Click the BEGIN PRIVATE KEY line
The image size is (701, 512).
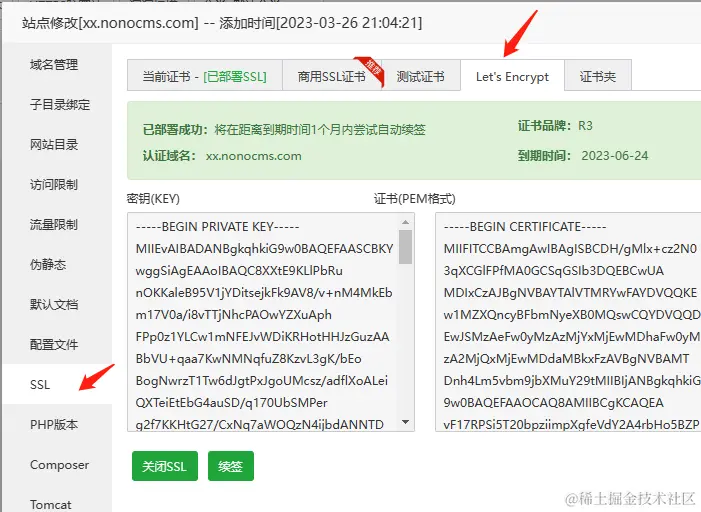click(x=217, y=227)
